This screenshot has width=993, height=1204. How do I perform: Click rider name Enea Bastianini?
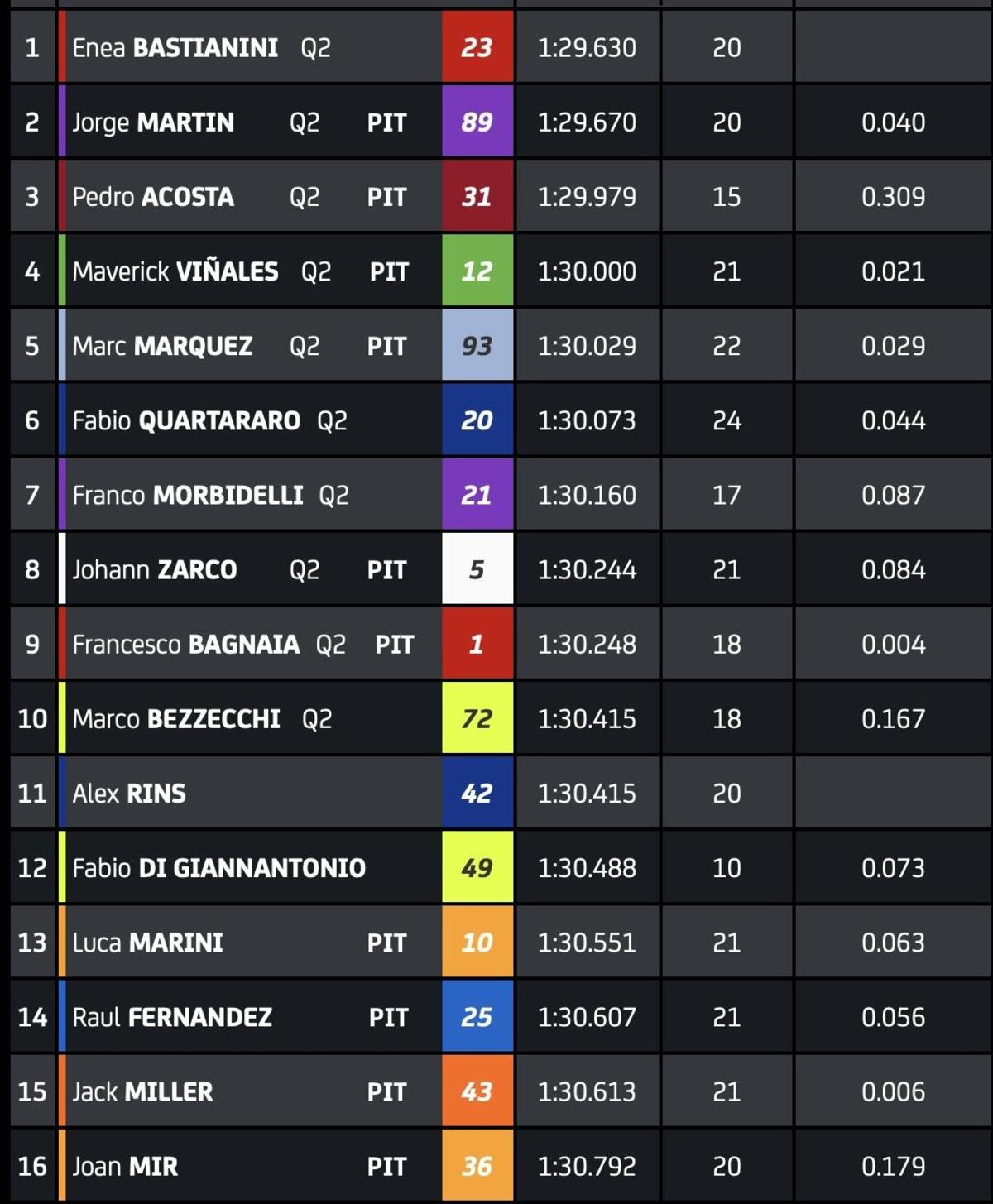(x=175, y=48)
